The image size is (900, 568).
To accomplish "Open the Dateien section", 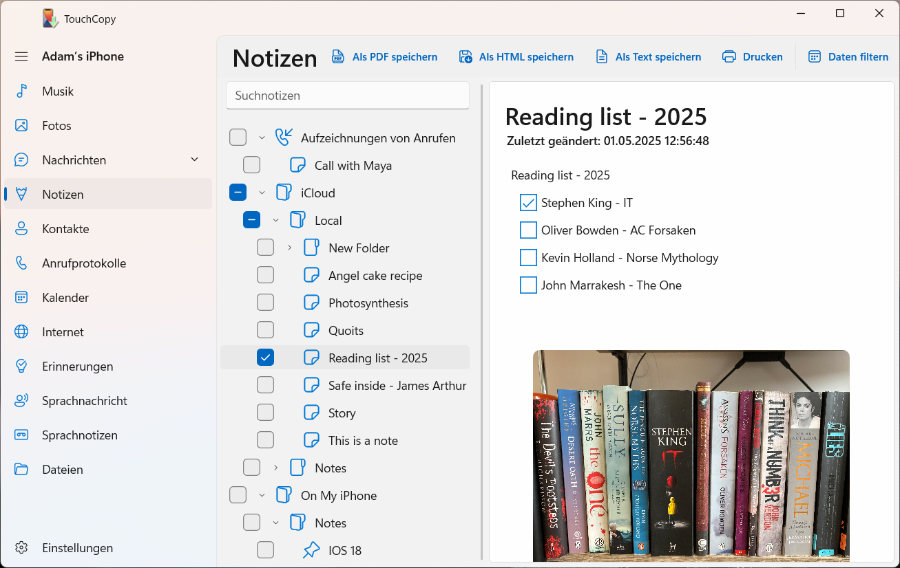I will pyautogui.click(x=108, y=469).
